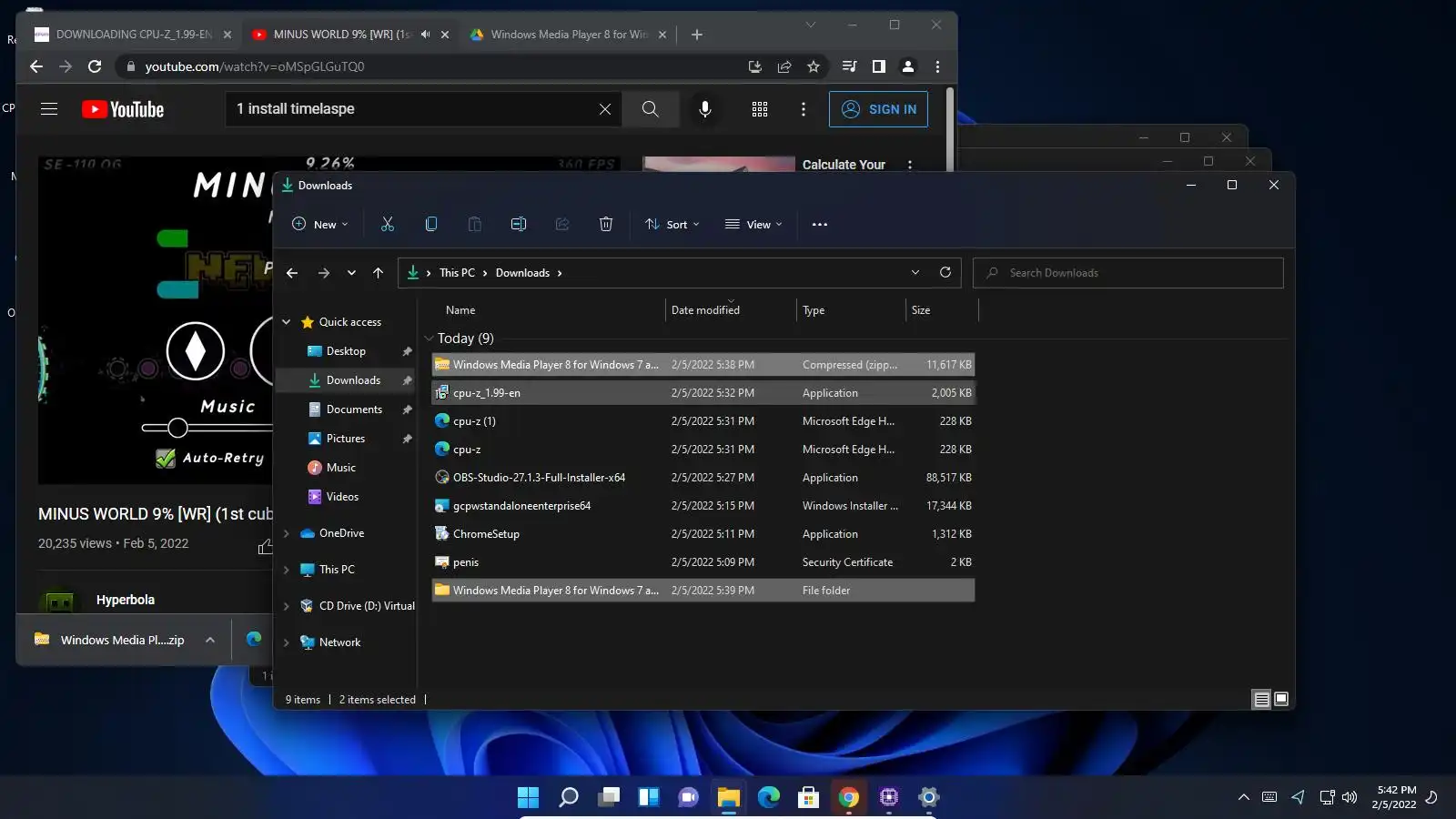Navigate back in File Explorer
The height and width of the screenshot is (819, 1456).
pyautogui.click(x=292, y=273)
